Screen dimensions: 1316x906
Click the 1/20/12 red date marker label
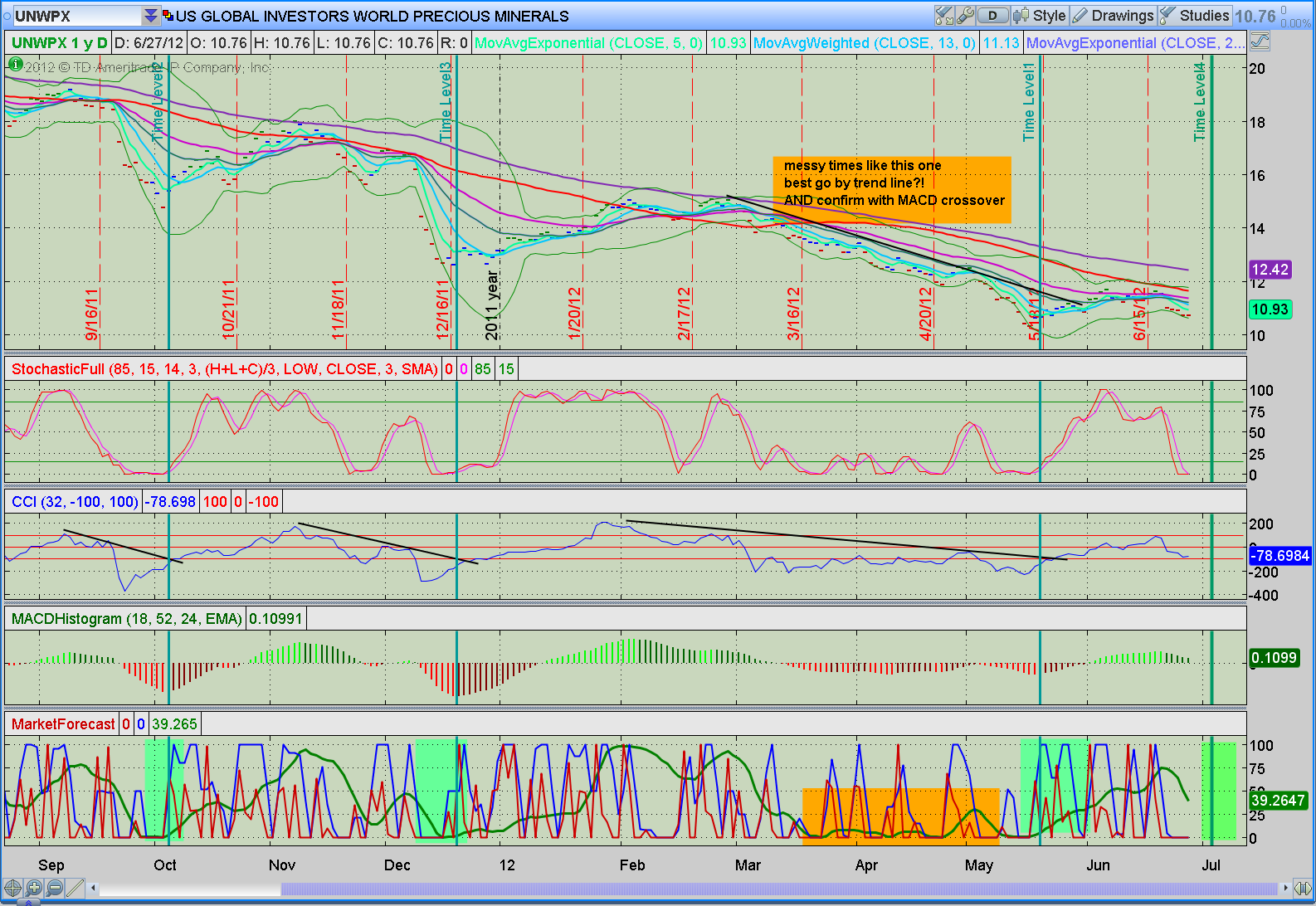click(574, 314)
